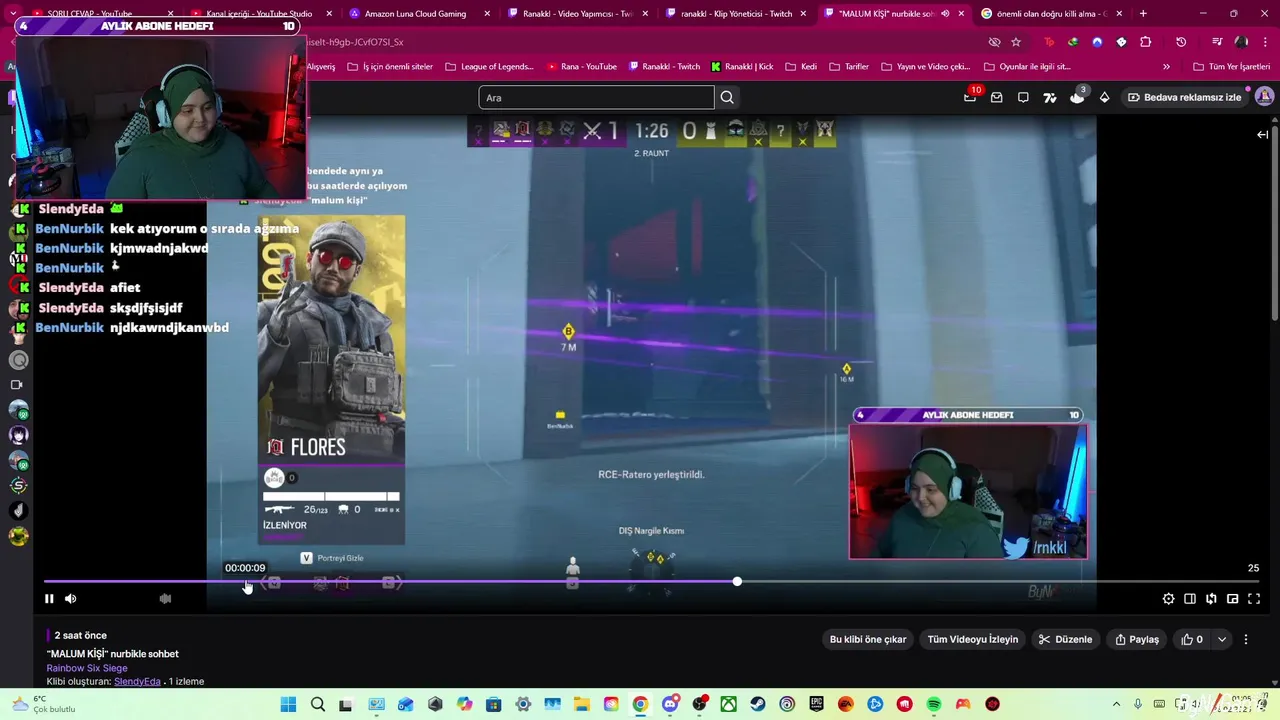Screen dimensions: 1280x720
Task: Click the Twitch search magnifier button
Action: point(727,97)
